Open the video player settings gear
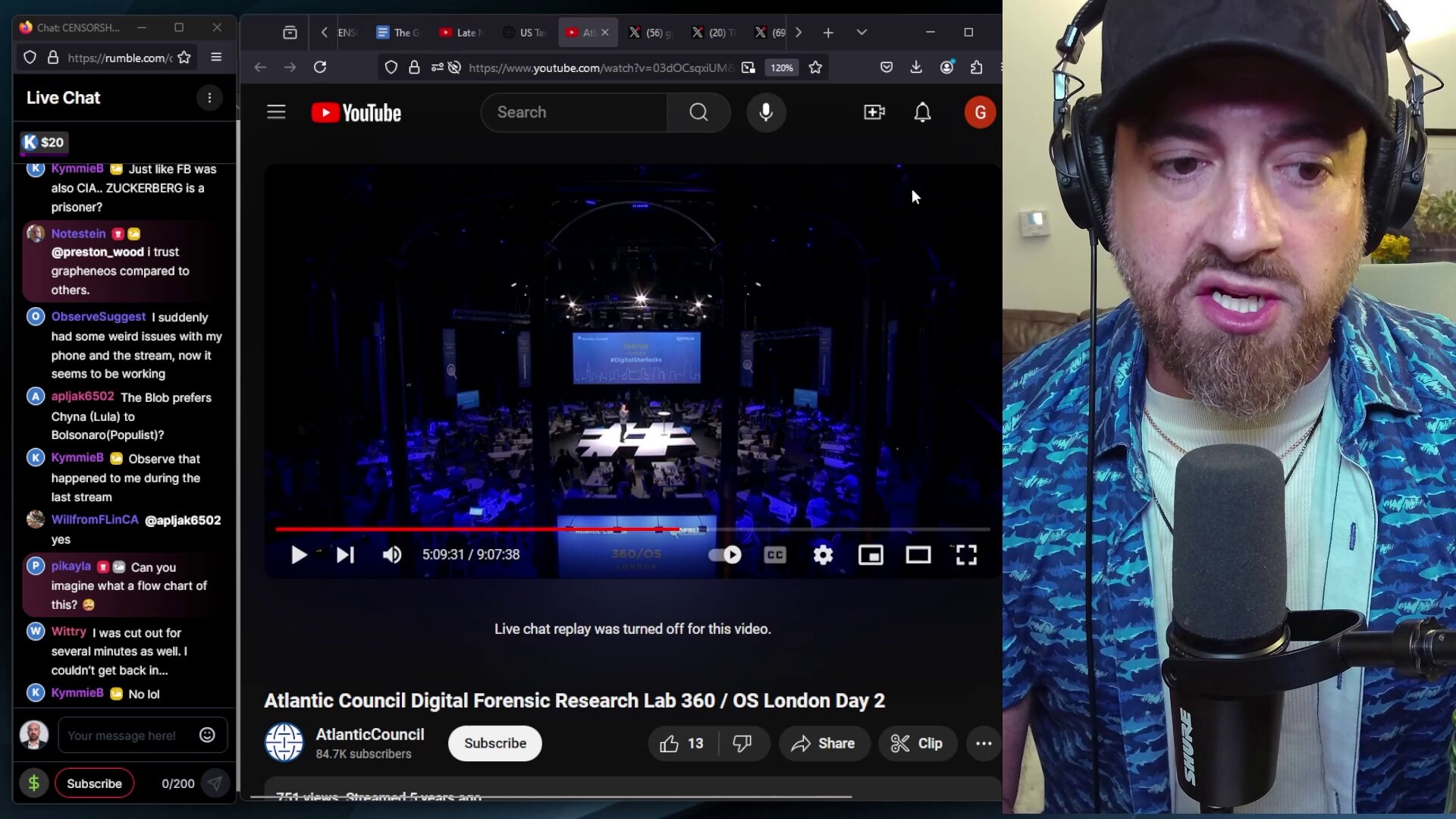Screen dimensions: 1456x819 823,555
